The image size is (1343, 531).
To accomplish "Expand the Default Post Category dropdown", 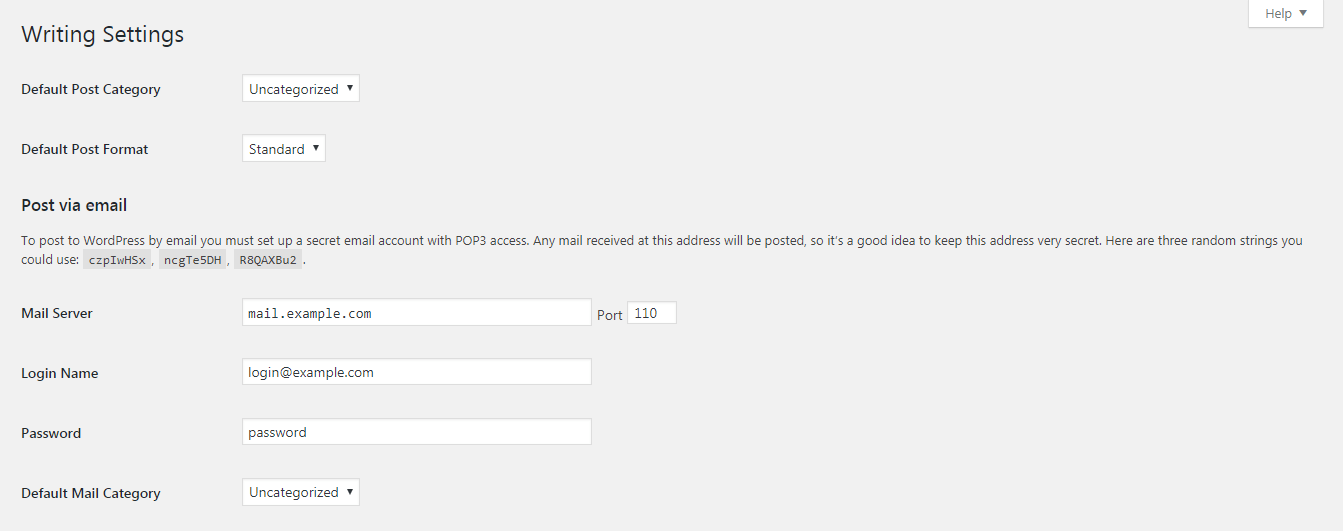I will (x=300, y=89).
